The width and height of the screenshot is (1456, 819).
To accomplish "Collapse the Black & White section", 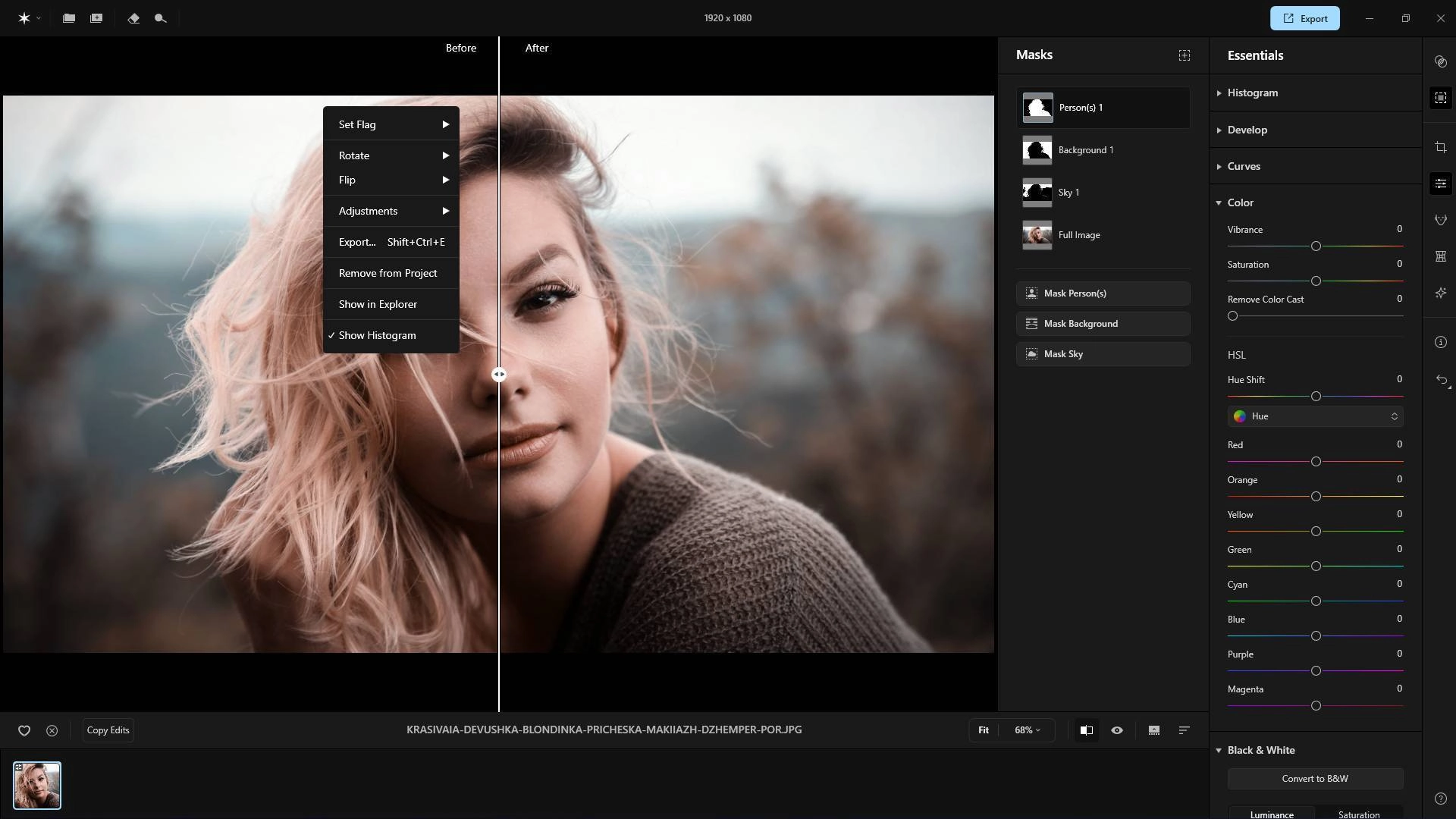I will click(1315, 750).
